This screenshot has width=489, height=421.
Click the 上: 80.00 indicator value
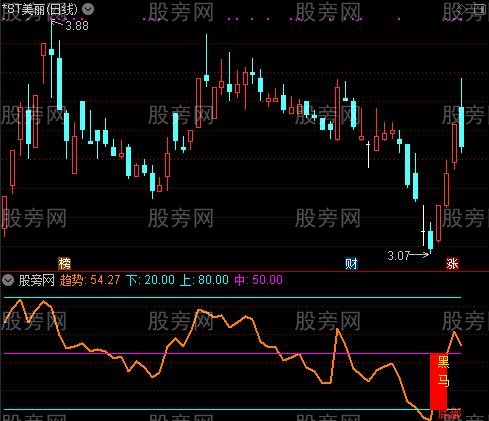pyautogui.click(x=204, y=280)
